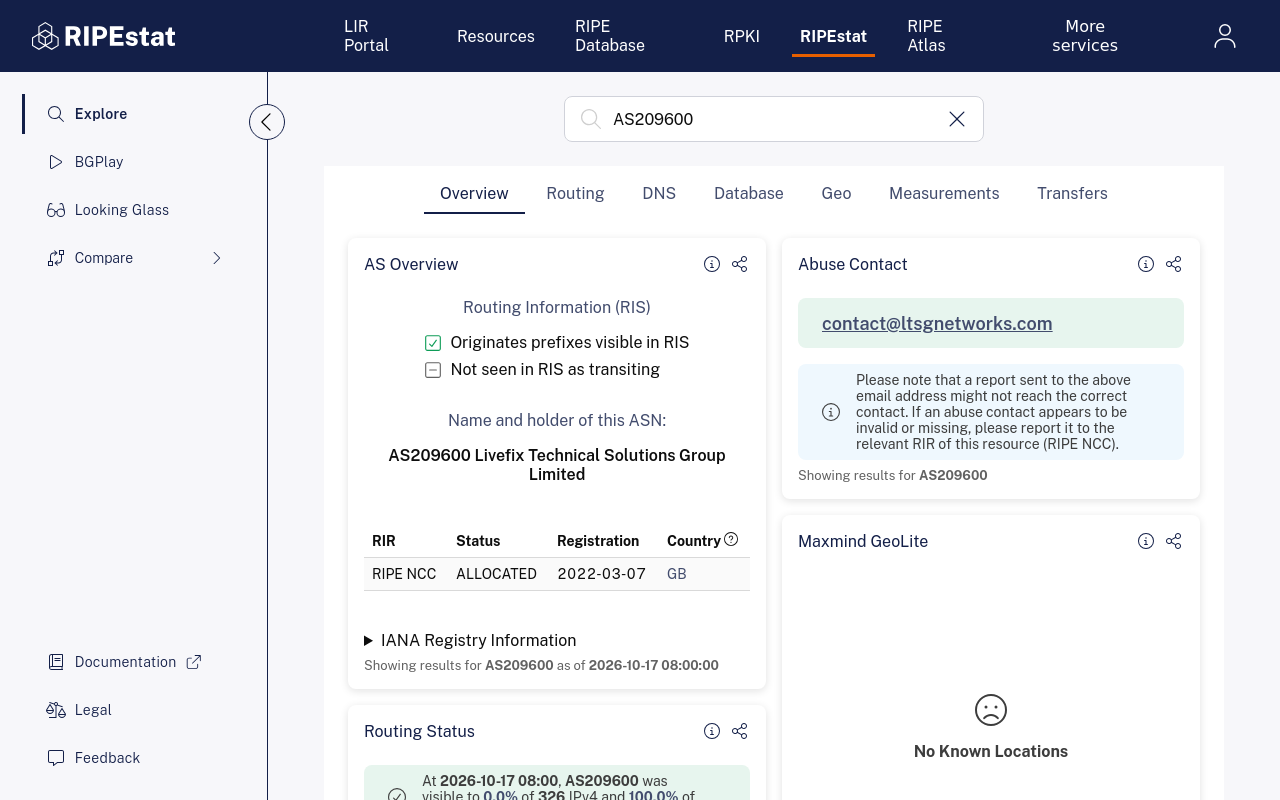Go to RIPE Atlas in the top navigation

[926, 36]
